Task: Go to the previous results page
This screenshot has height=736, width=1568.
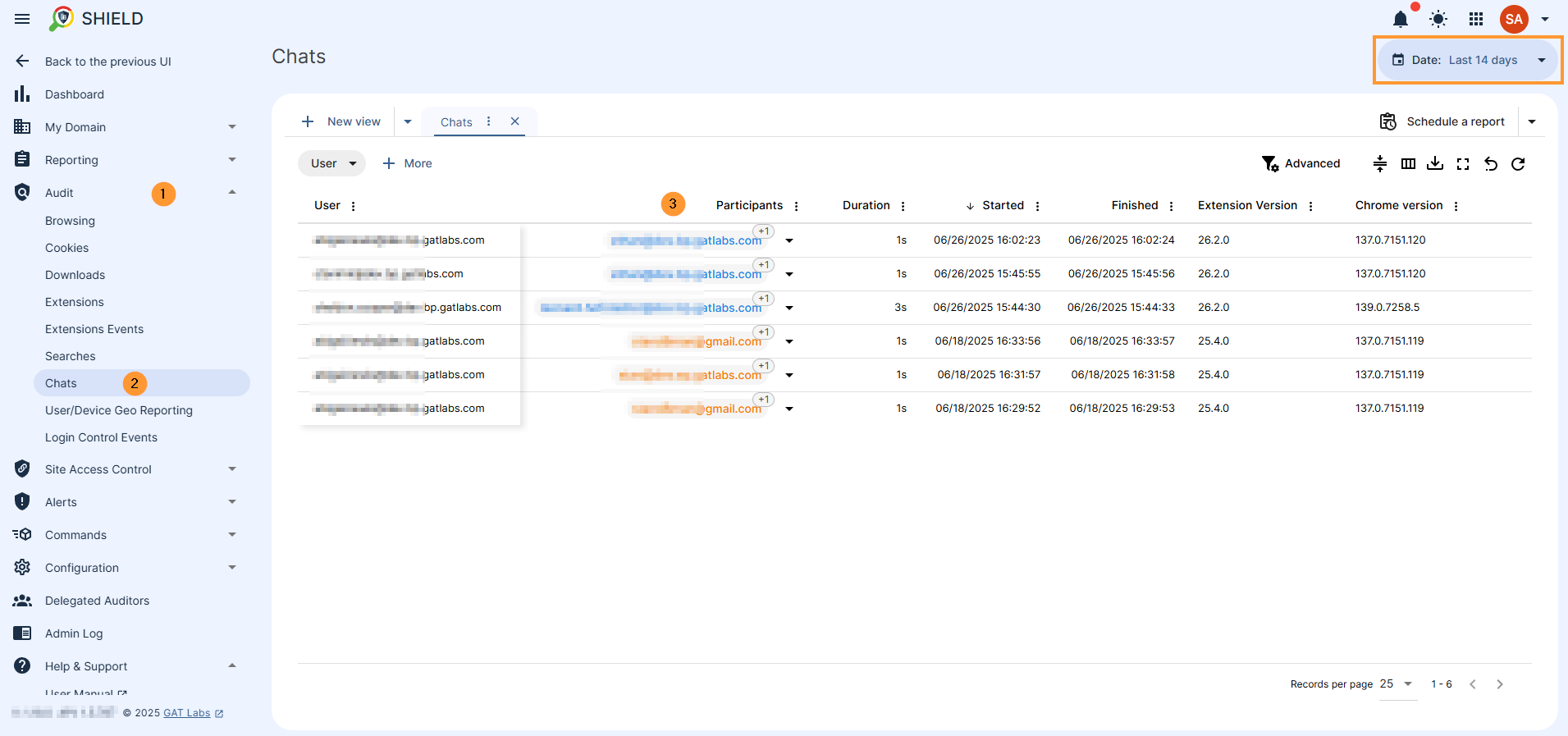Action: click(1473, 684)
